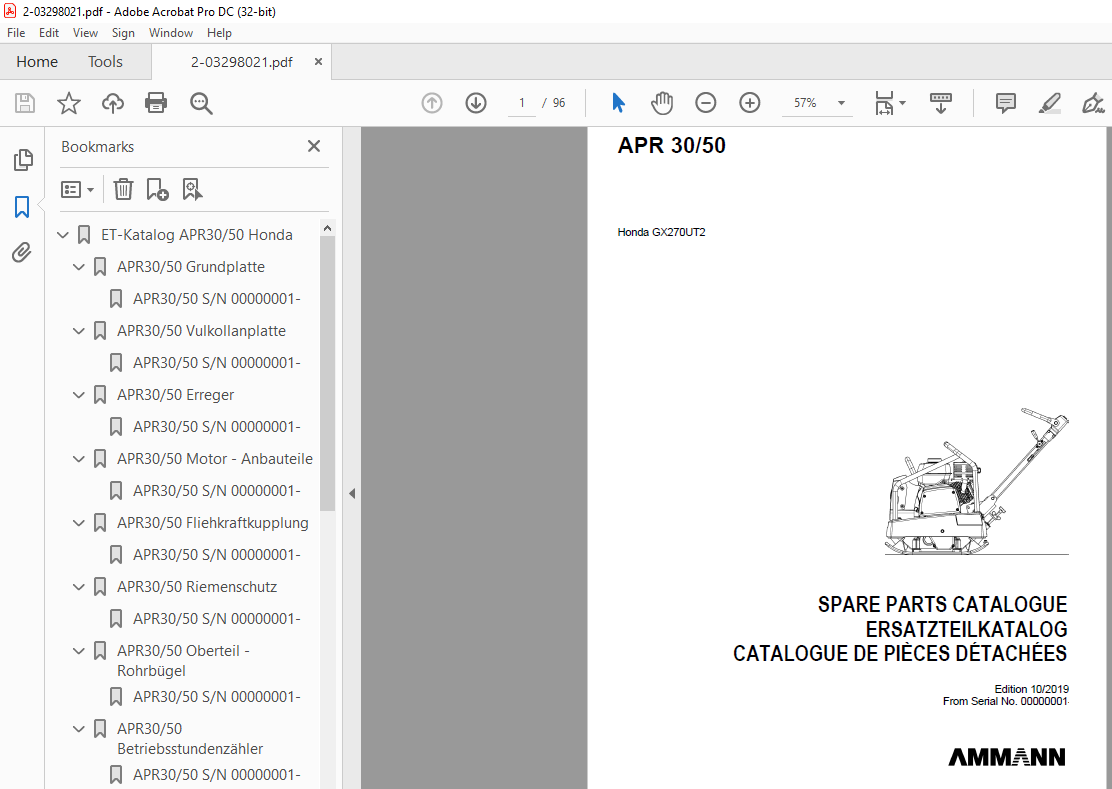Zoom out with minus button
Screen dimensions: 1112x789
click(x=706, y=103)
